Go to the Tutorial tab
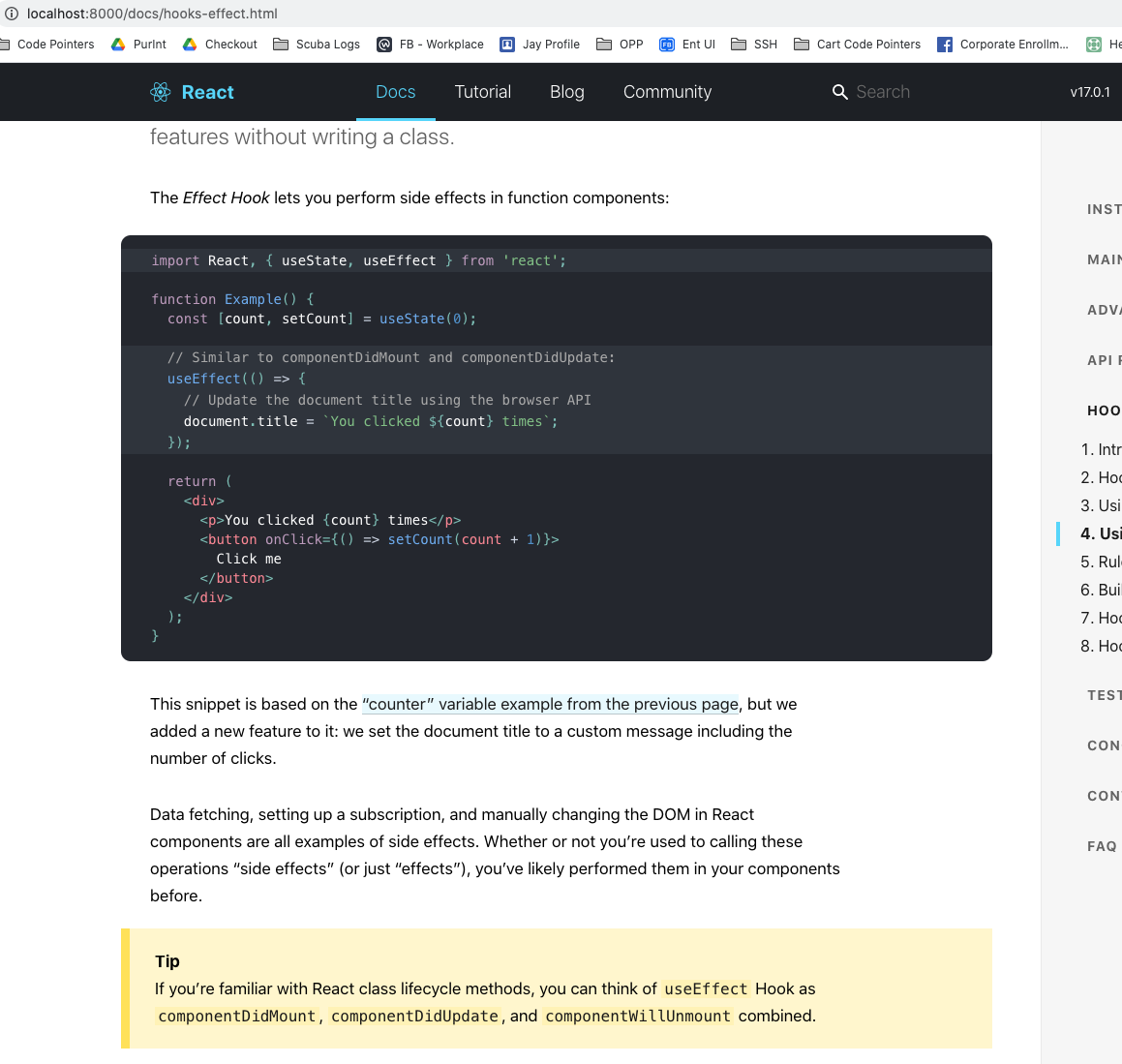1122x1064 pixels. click(x=483, y=92)
